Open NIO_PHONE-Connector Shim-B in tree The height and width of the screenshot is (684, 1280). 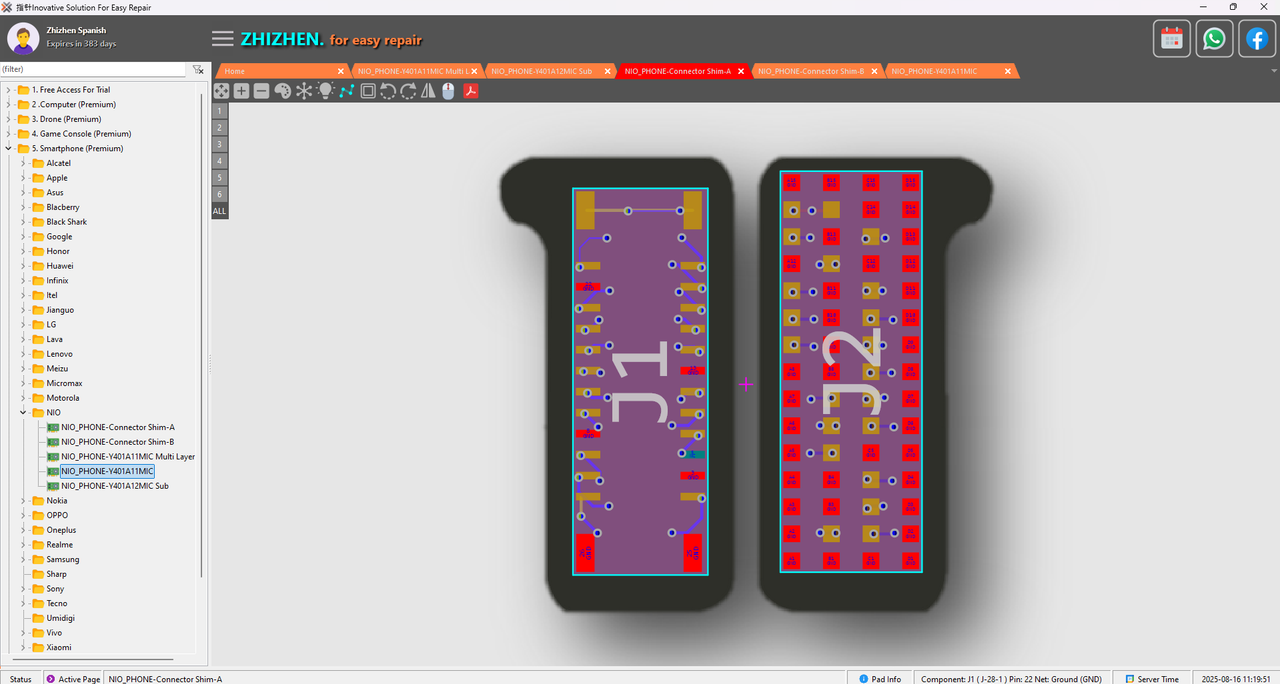tap(118, 442)
